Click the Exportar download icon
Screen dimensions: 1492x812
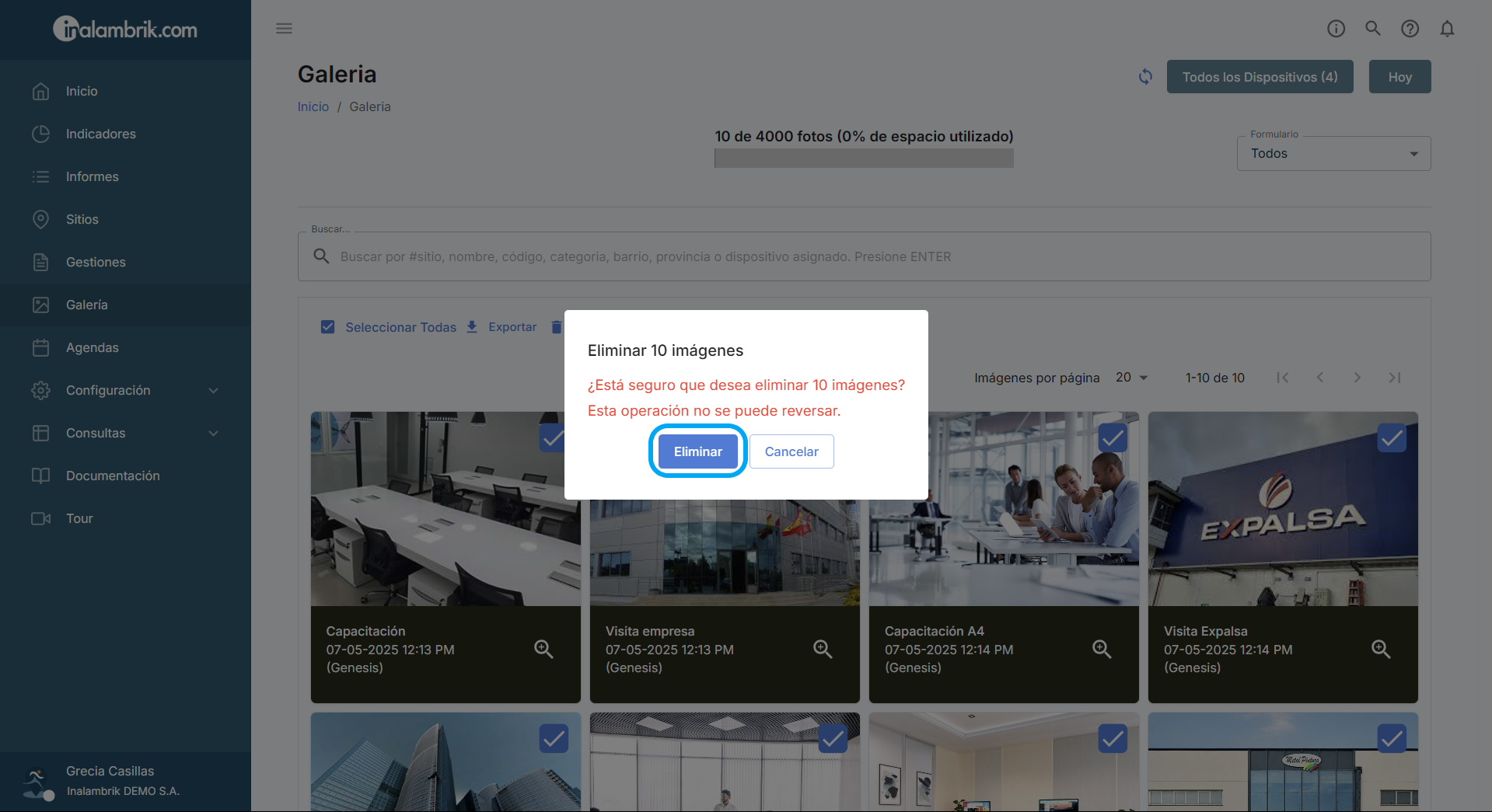pos(472,327)
